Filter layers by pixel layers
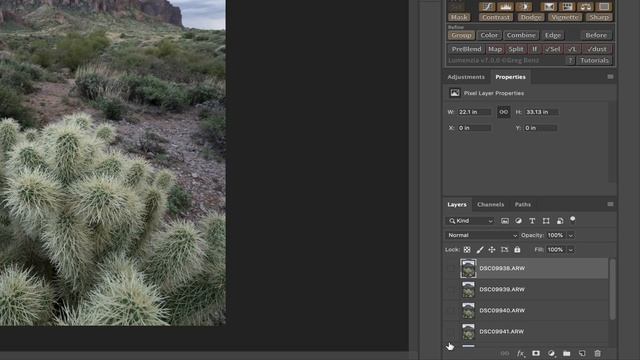Screen dimensions: 640x360 [505, 221]
